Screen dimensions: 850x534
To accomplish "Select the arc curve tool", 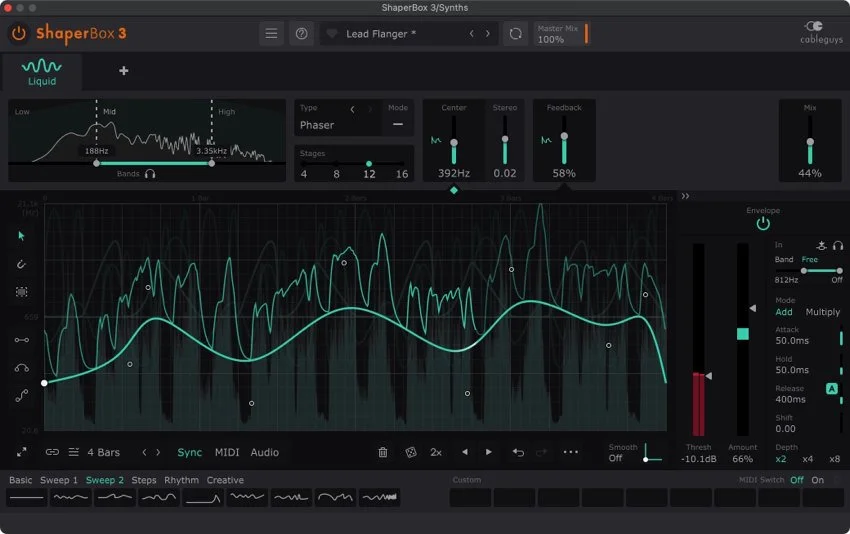I will pos(22,368).
